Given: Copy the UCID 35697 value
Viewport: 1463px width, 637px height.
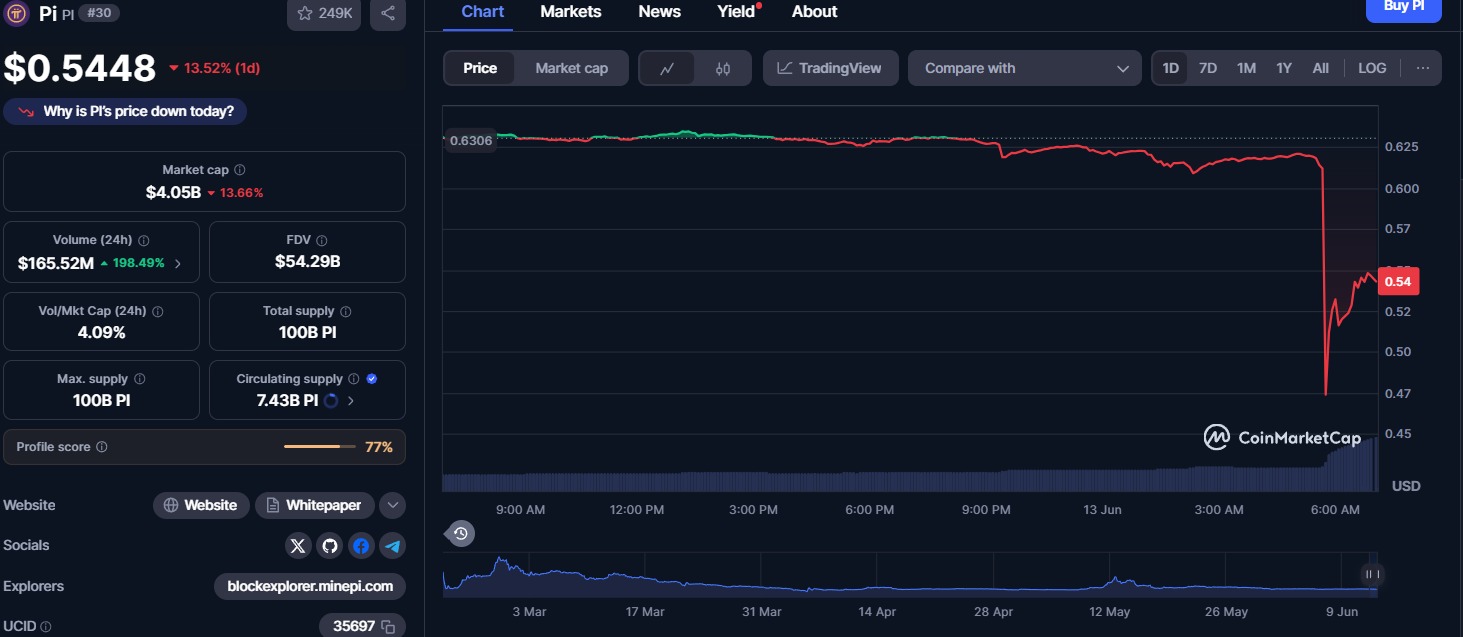Looking at the screenshot, I should (x=388, y=626).
